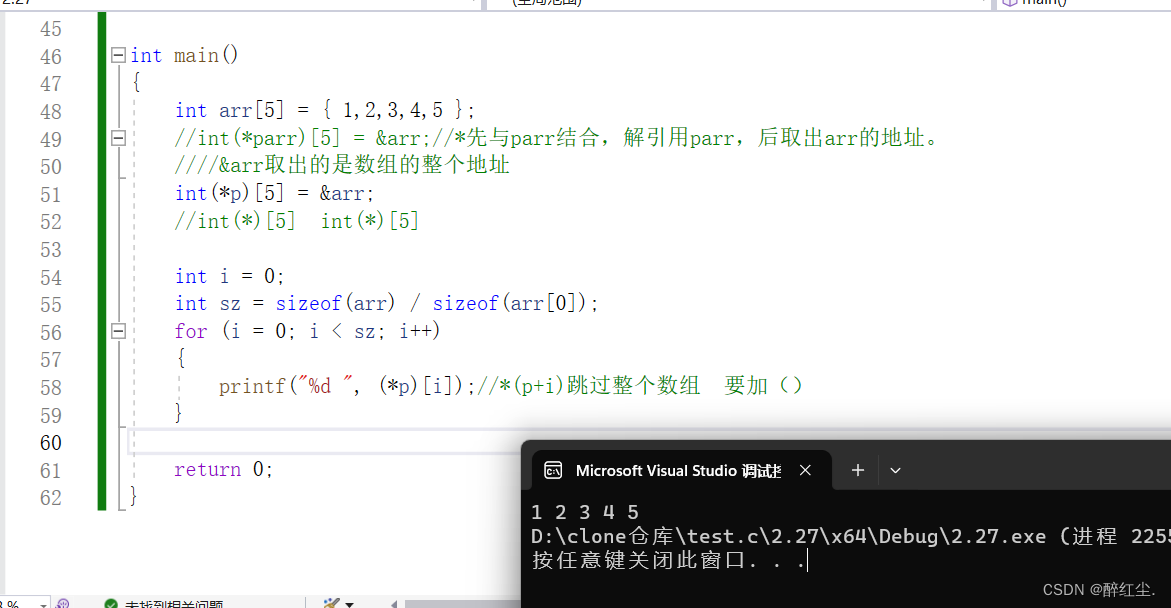Click the comment //int(*)[5] on line 52
This screenshot has height=608, width=1171.
coord(235,221)
